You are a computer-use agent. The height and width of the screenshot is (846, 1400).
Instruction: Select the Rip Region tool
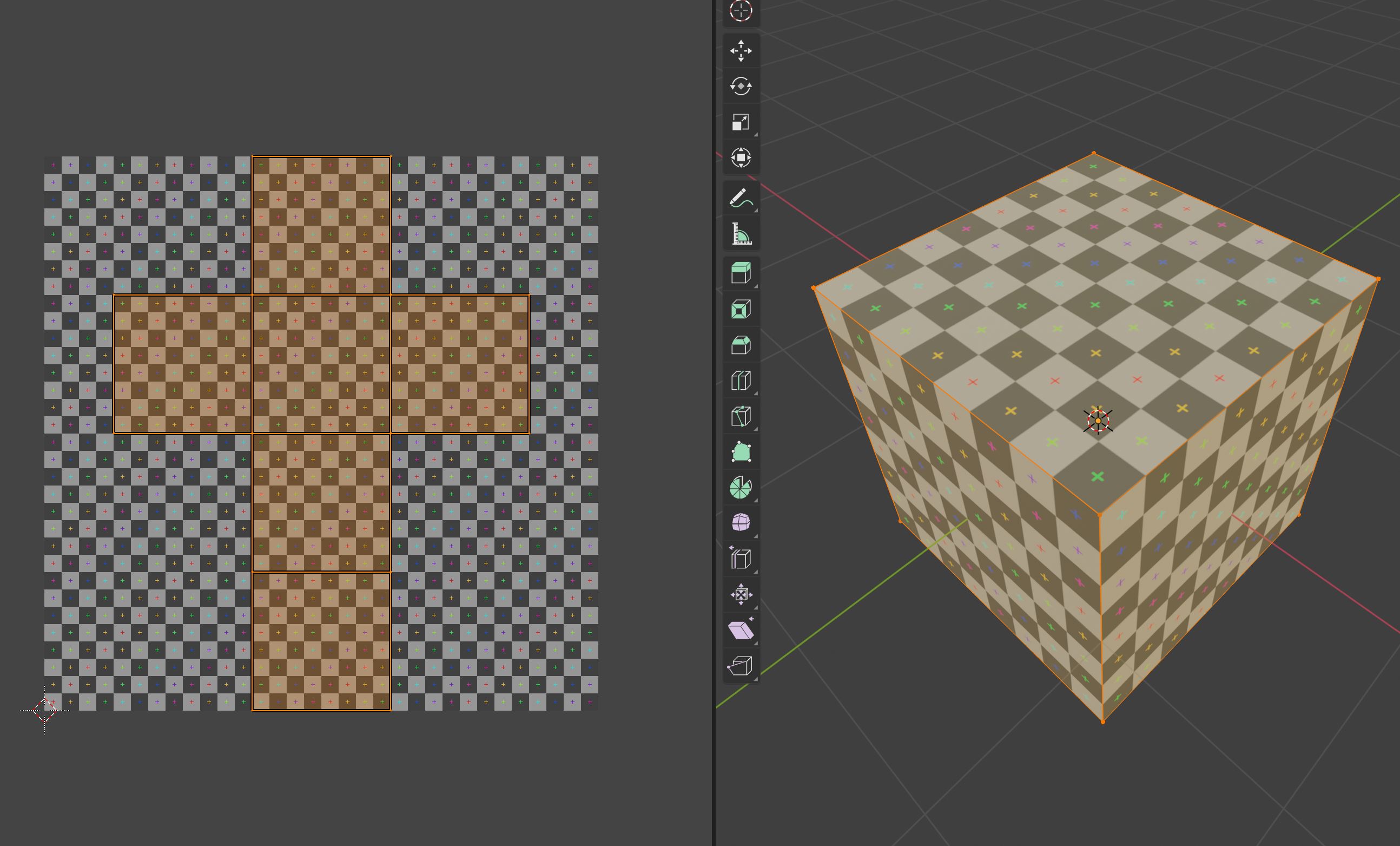tap(741, 666)
